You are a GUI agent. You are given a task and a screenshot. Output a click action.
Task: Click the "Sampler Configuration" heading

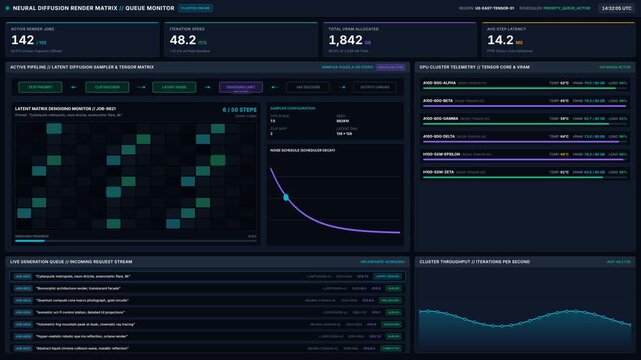click(293, 108)
